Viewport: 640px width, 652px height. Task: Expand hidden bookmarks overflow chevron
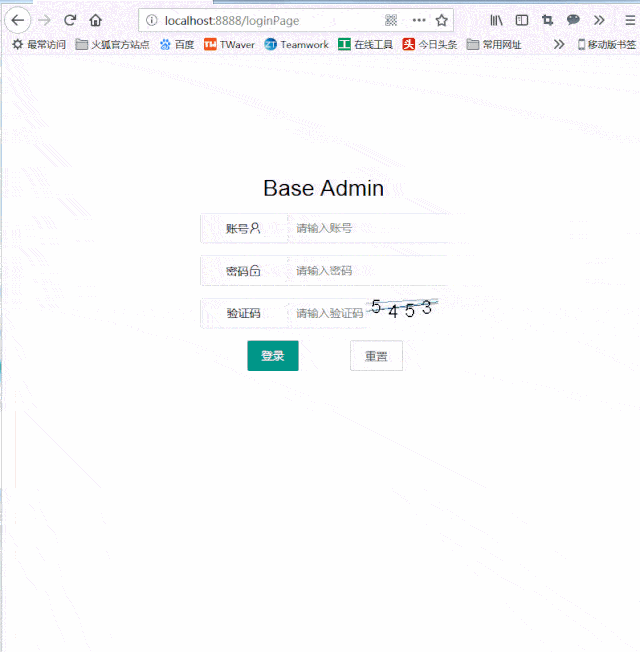tap(559, 44)
